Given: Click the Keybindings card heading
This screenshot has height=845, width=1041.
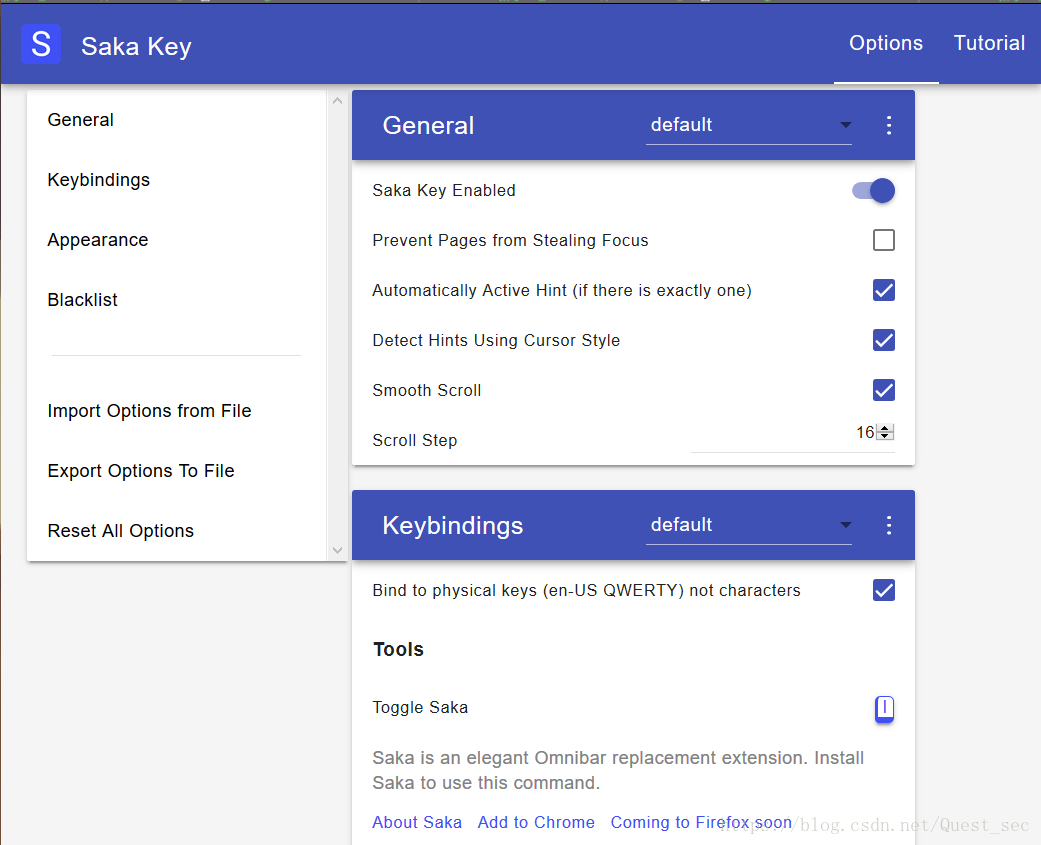Looking at the screenshot, I should pos(453,526).
